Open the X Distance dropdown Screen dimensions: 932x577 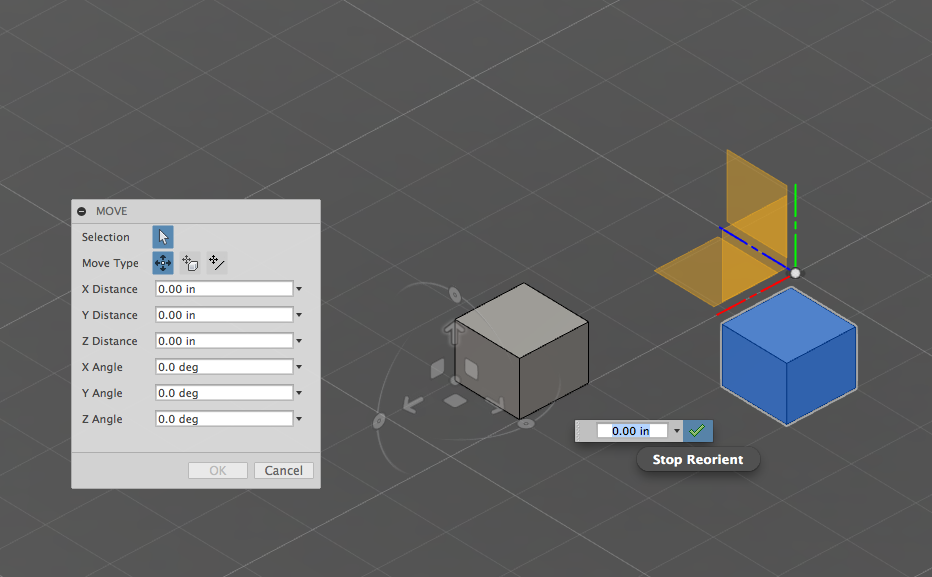pos(298,288)
